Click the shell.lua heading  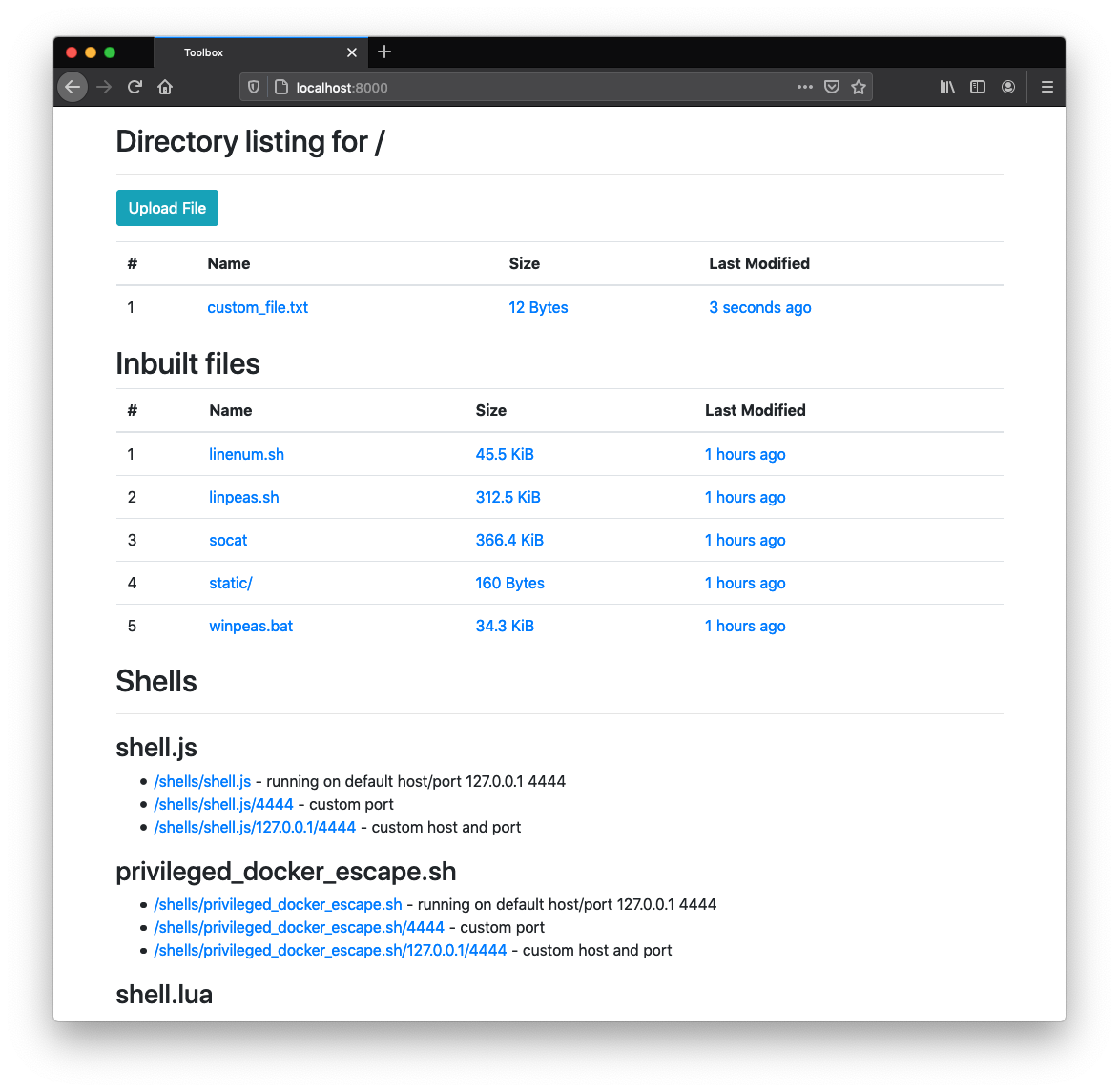tap(164, 995)
